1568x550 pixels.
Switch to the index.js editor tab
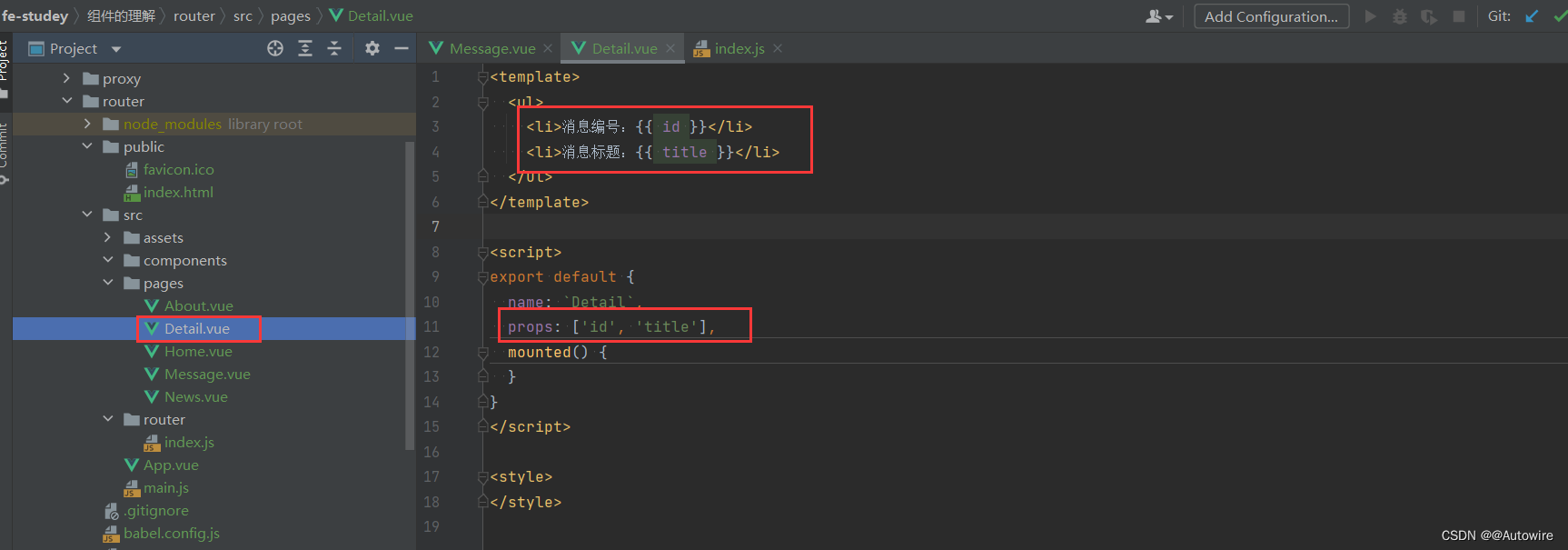point(739,48)
